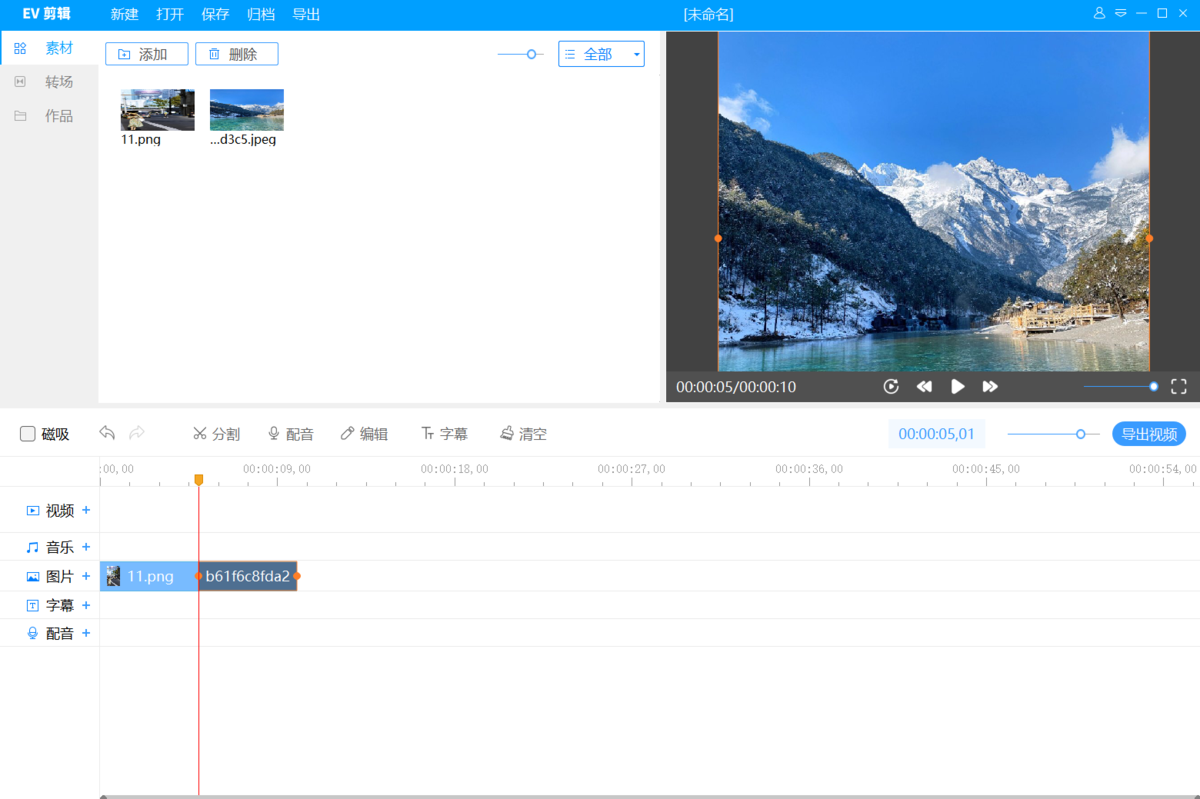Viewport: 1200px width, 799px height.
Task: Adjust the timeline zoom slider
Action: 1080,434
